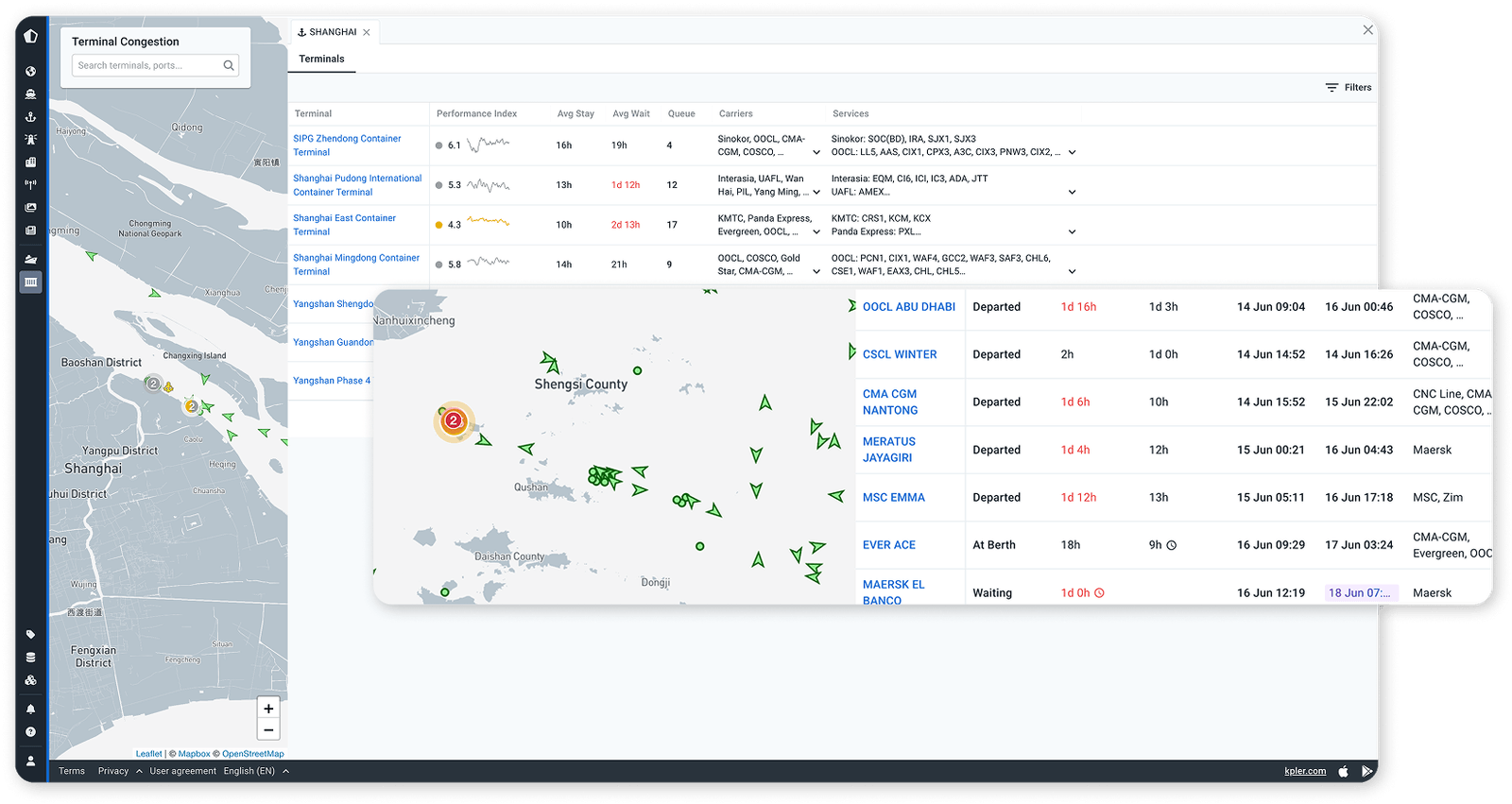Open vessel CSCL WINTER link

pos(900,354)
